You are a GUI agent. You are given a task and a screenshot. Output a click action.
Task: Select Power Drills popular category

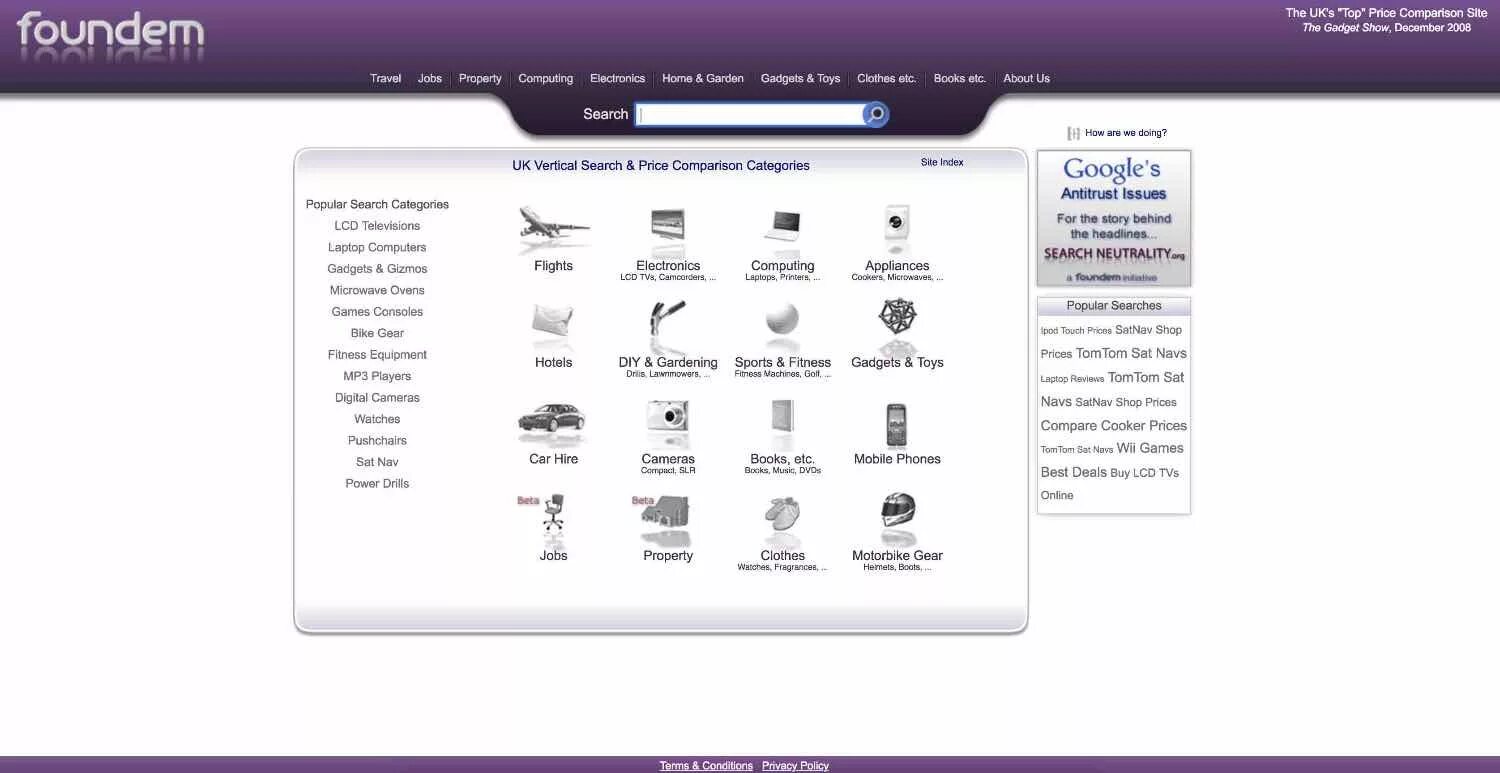click(x=377, y=484)
